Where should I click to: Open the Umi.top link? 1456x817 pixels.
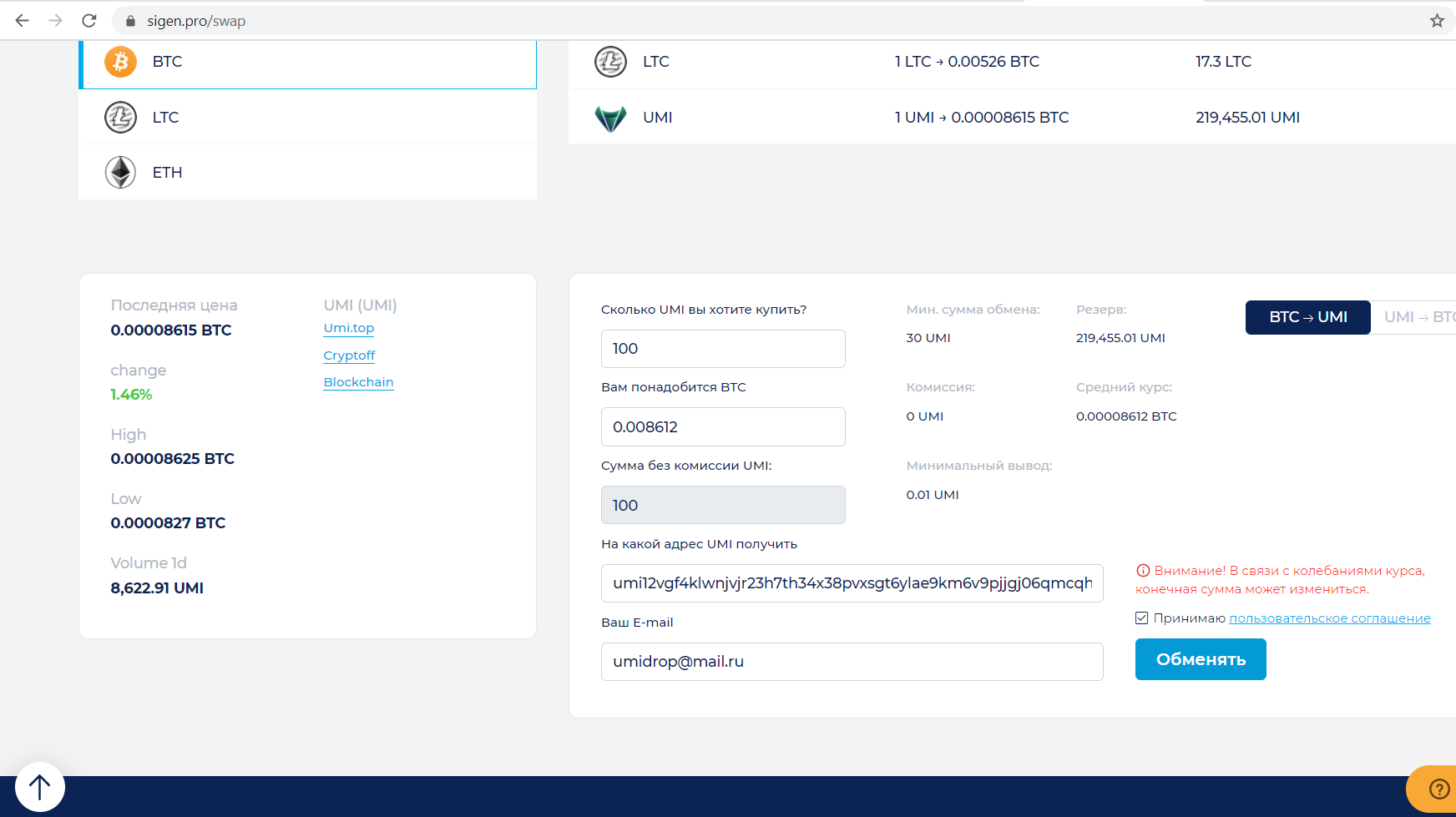(349, 328)
